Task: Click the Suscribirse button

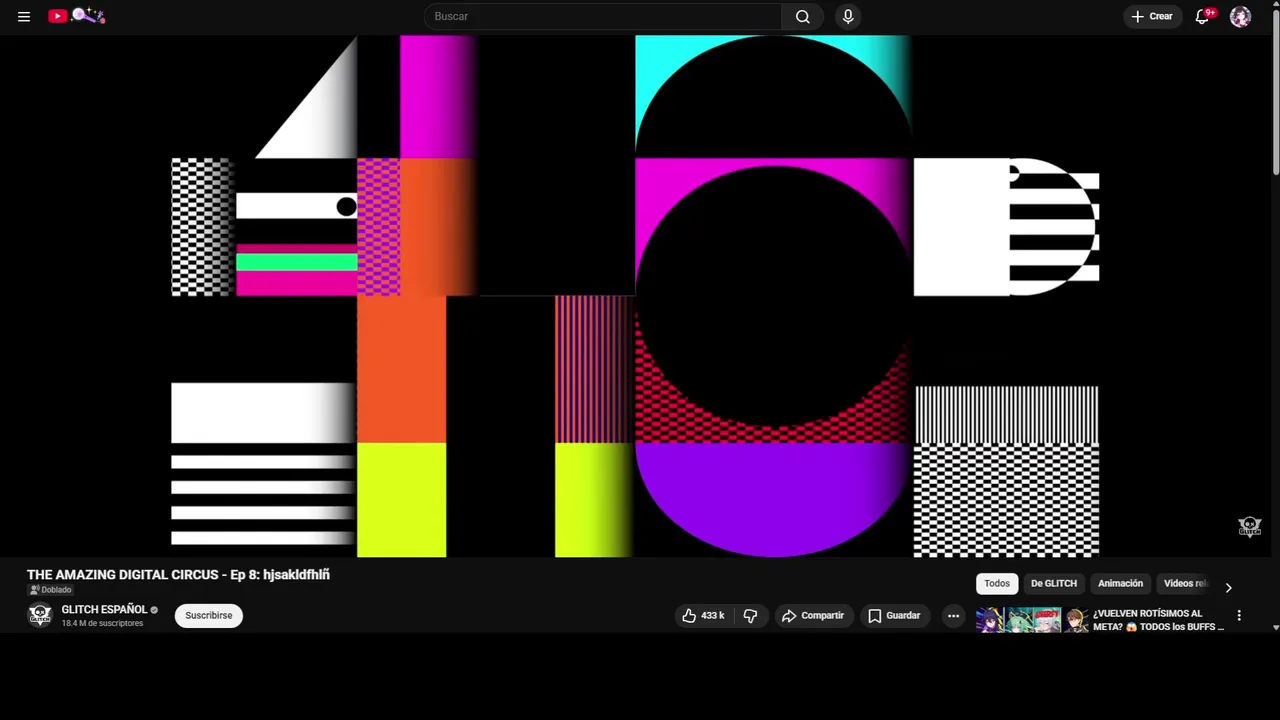Action: [x=208, y=615]
